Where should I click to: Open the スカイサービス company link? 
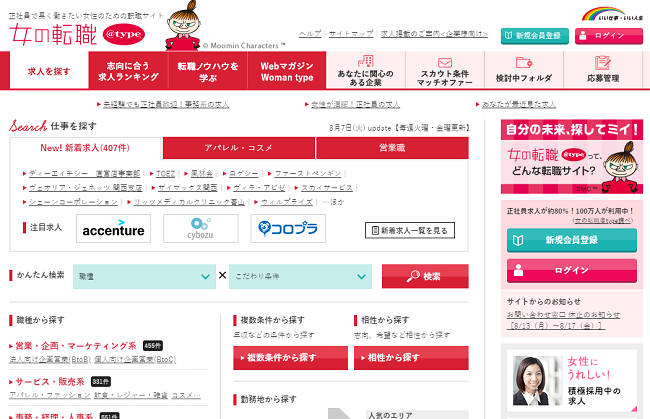tap(327, 188)
